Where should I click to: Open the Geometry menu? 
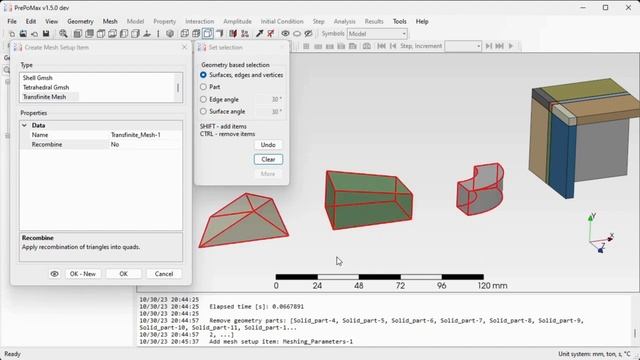80,21
